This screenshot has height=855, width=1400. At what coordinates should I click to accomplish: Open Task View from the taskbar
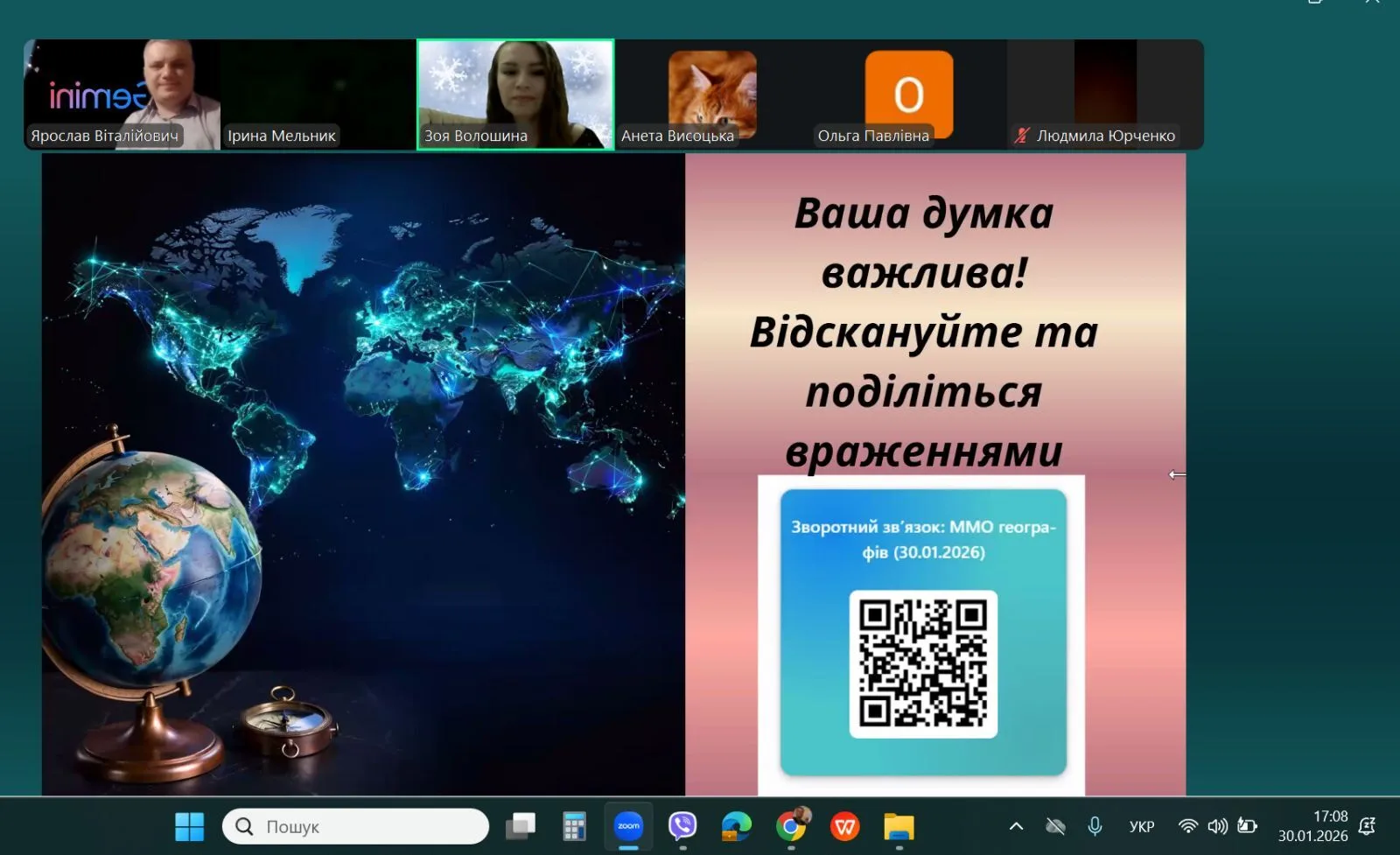(x=521, y=826)
